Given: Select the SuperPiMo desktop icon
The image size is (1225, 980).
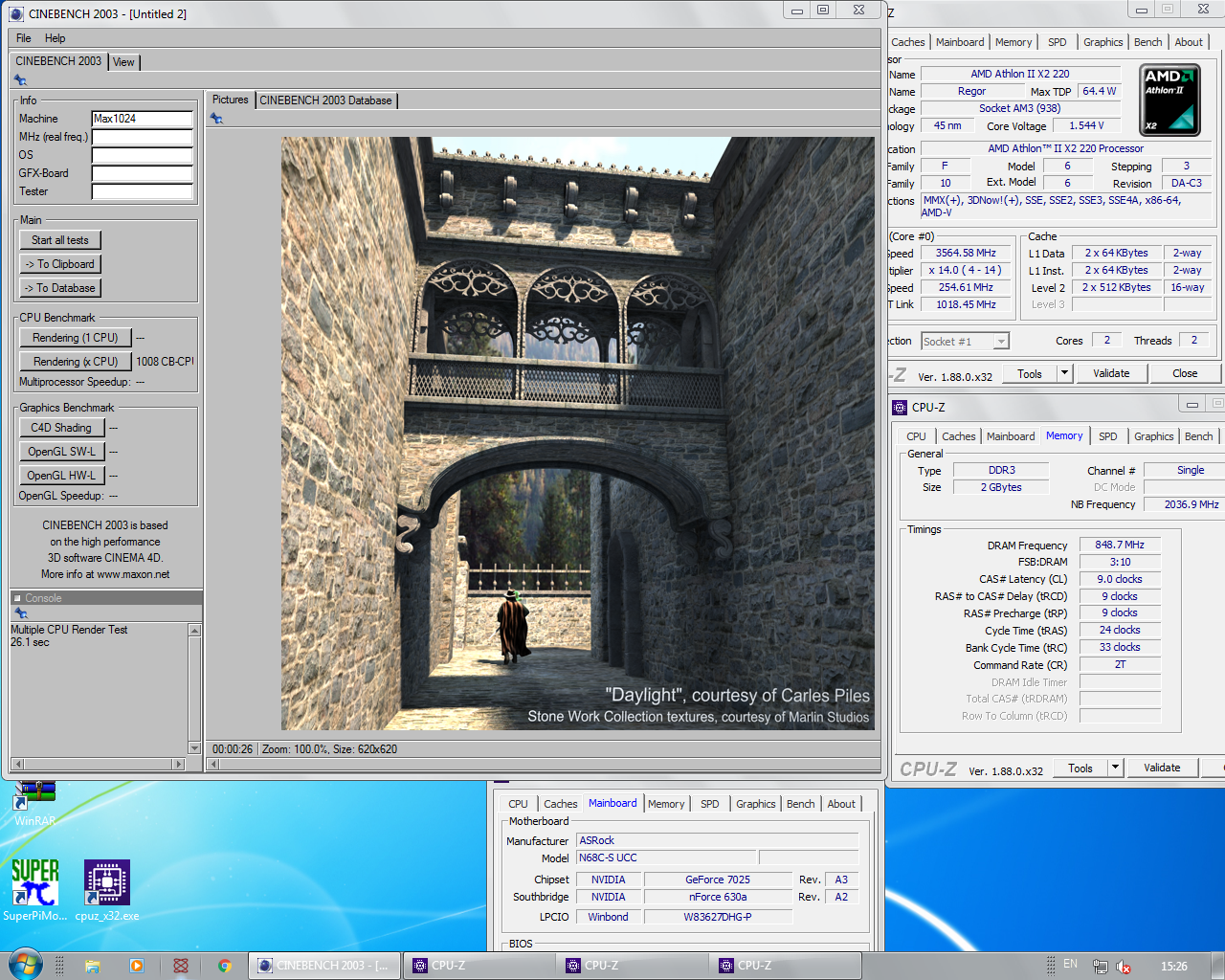Looking at the screenshot, I should (x=34, y=890).
